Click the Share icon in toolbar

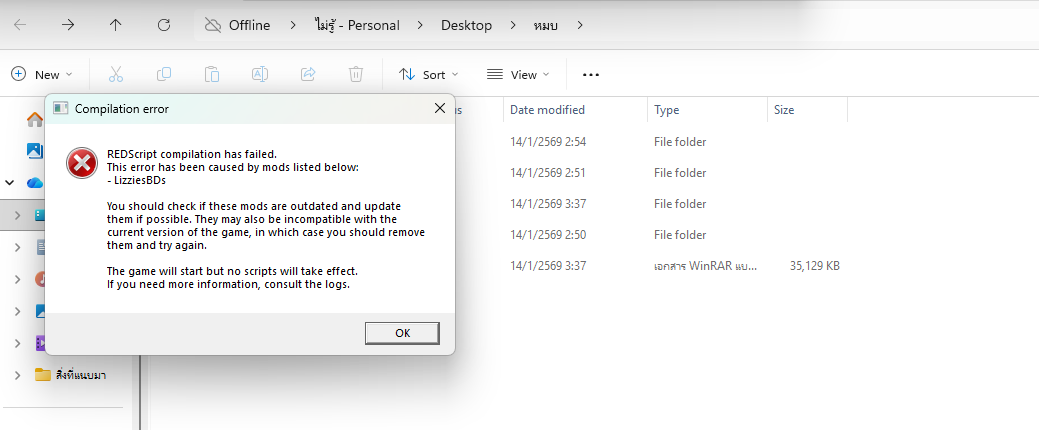(308, 74)
